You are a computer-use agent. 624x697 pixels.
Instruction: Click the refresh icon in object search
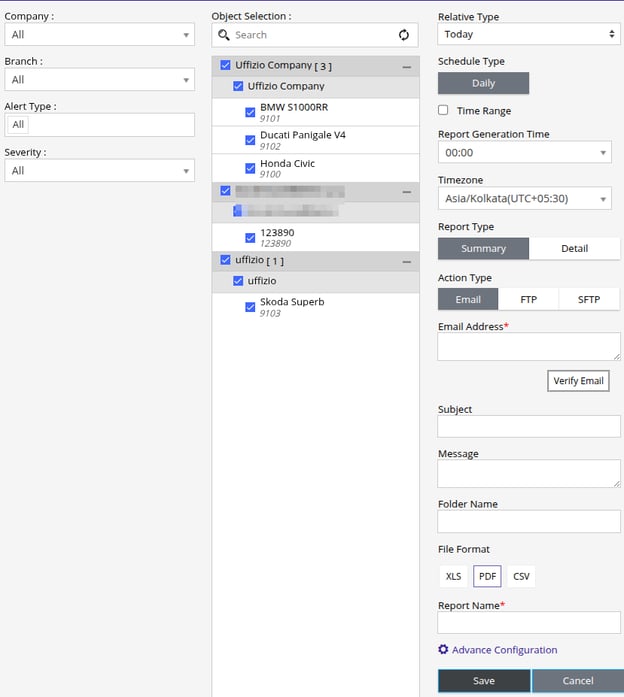coord(404,35)
